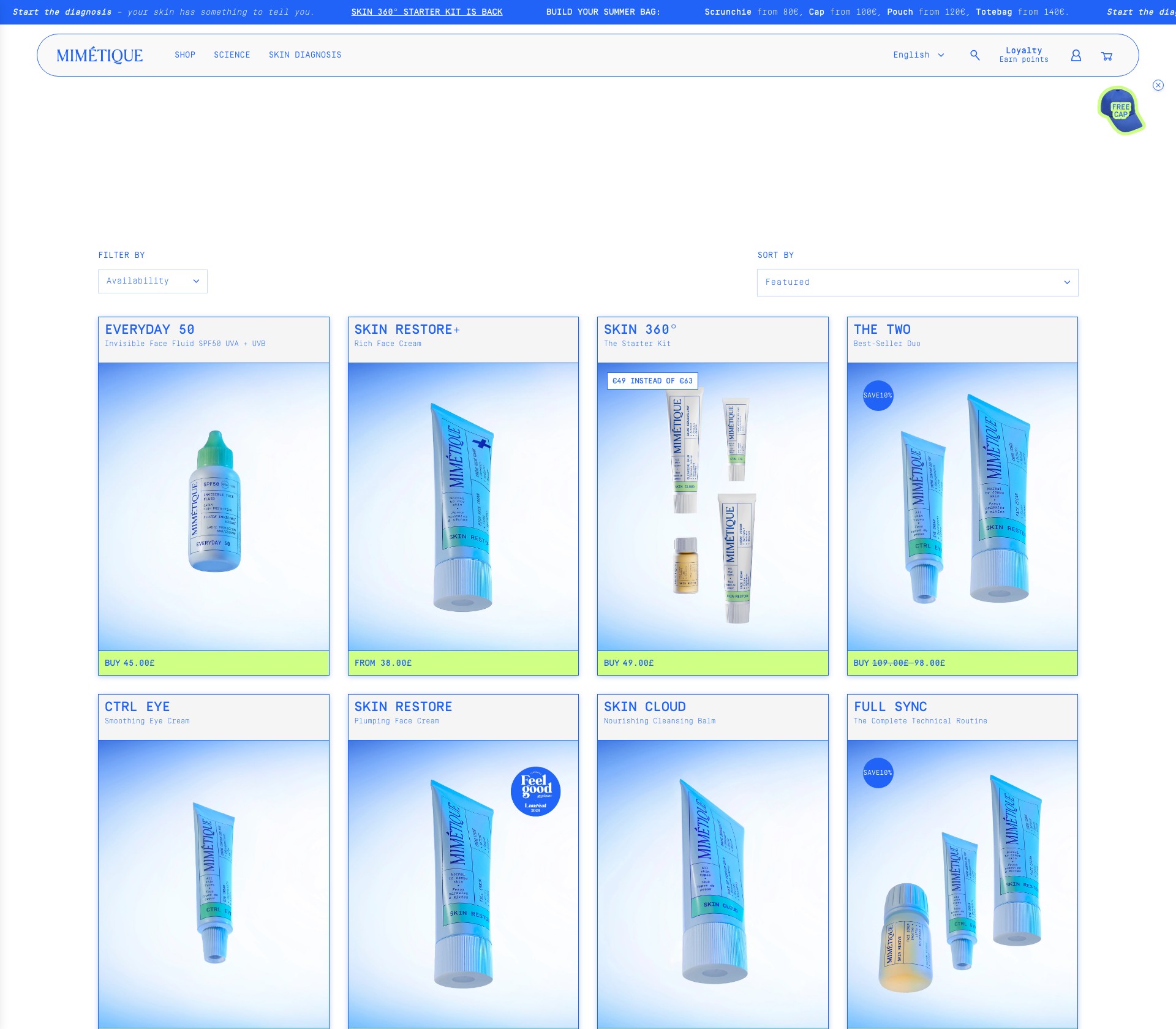Click Skin 360° Starter Kit Is Back link
The height and width of the screenshot is (1029, 1176).
tap(427, 12)
